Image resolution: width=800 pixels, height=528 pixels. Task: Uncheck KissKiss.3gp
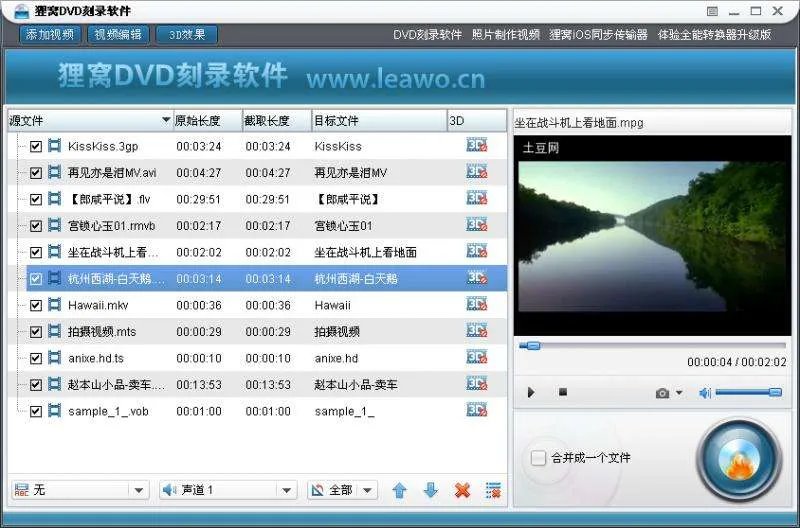pyautogui.click(x=35, y=146)
